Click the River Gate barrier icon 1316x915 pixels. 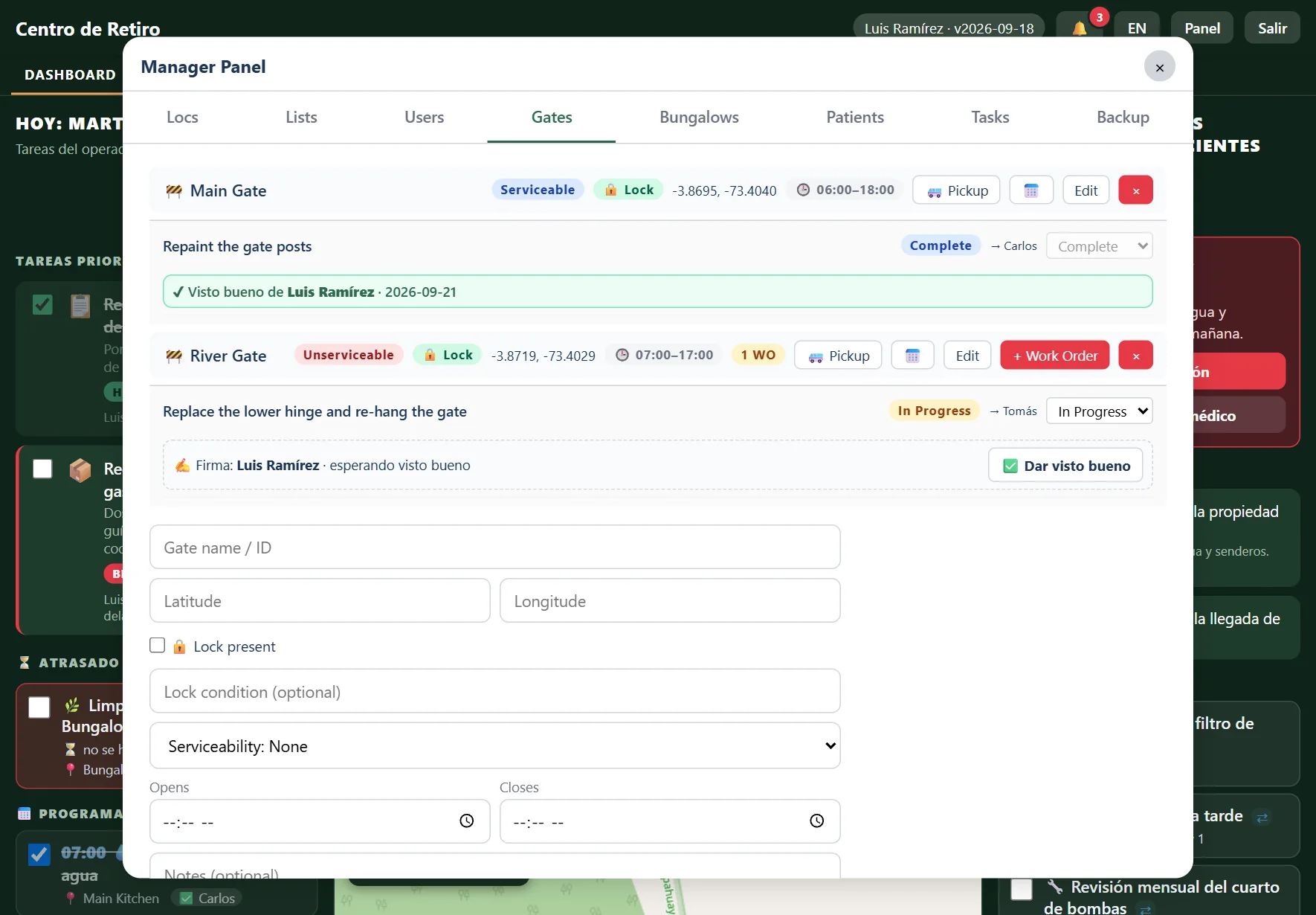[x=174, y=356]
